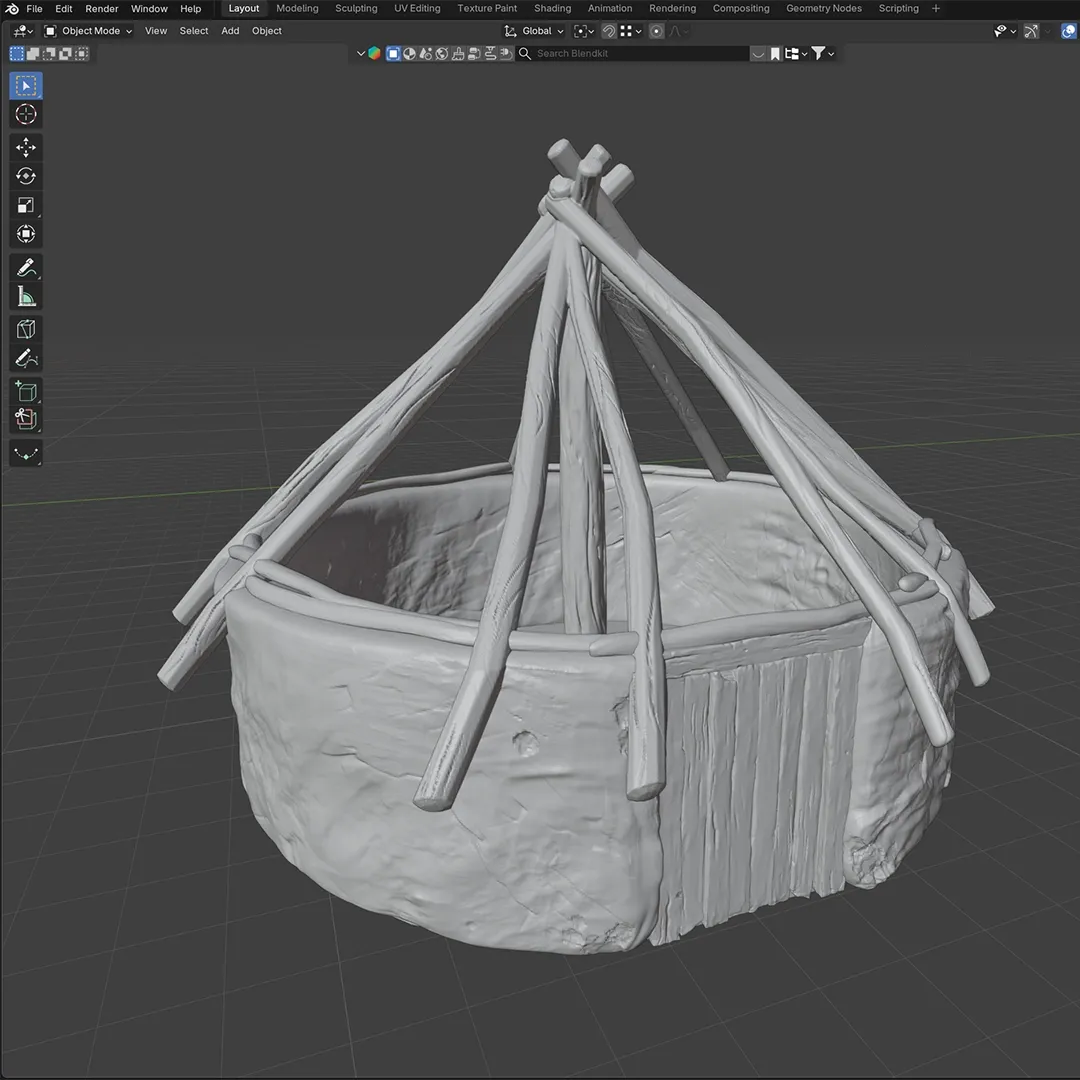Choose the Move tool
1080x1080 pixels.
(25, 147)
